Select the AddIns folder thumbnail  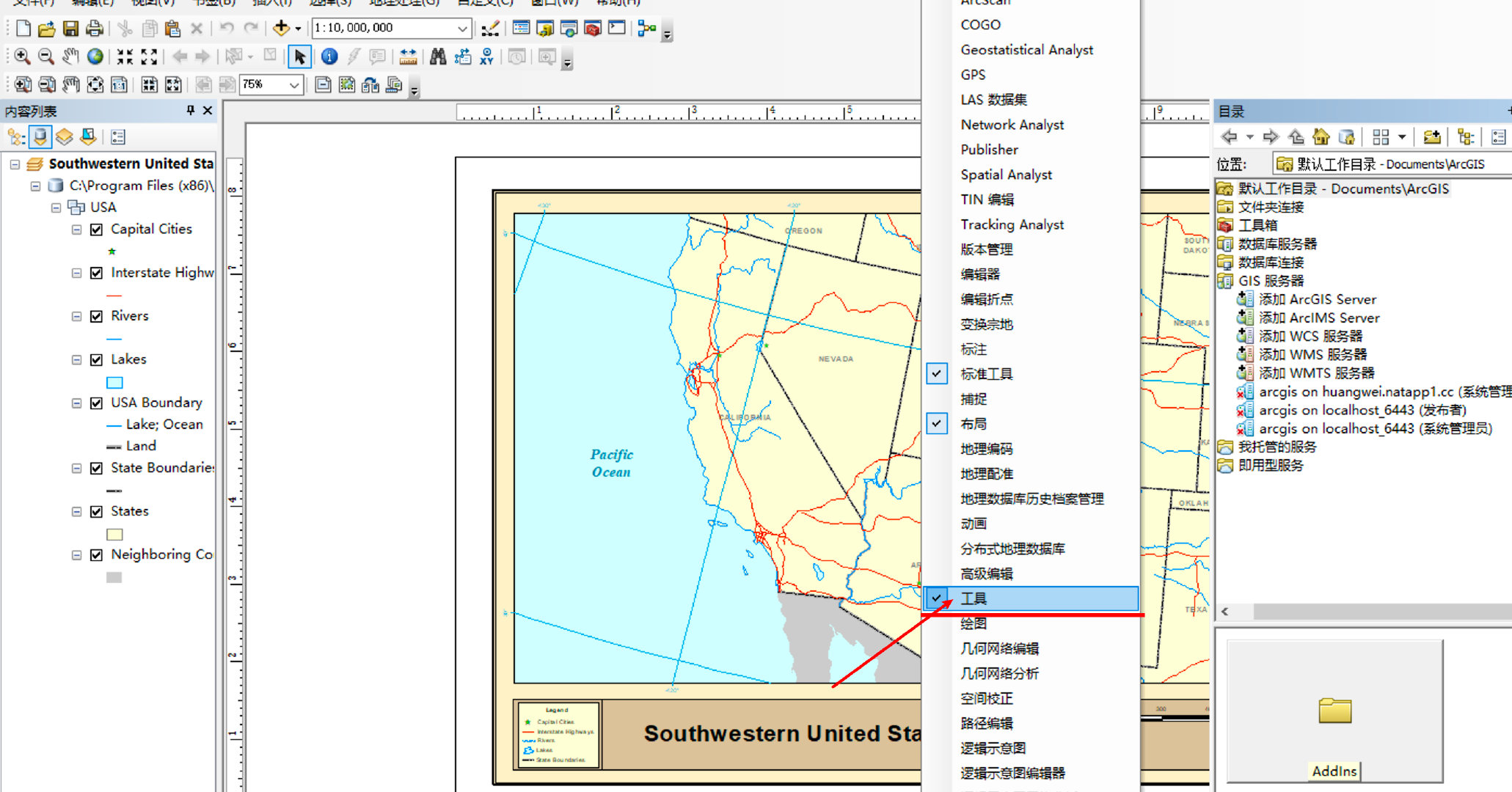pos(1334,711)
